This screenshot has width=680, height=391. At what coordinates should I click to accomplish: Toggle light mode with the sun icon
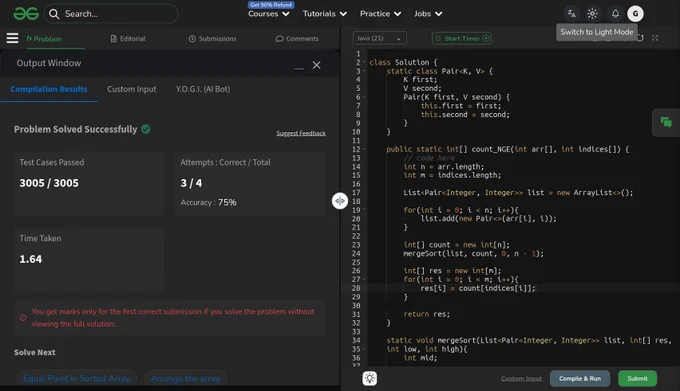pos(592,14)
